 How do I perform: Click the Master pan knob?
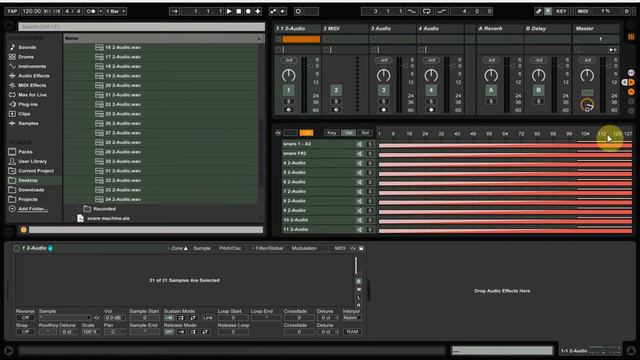[587, 75]
